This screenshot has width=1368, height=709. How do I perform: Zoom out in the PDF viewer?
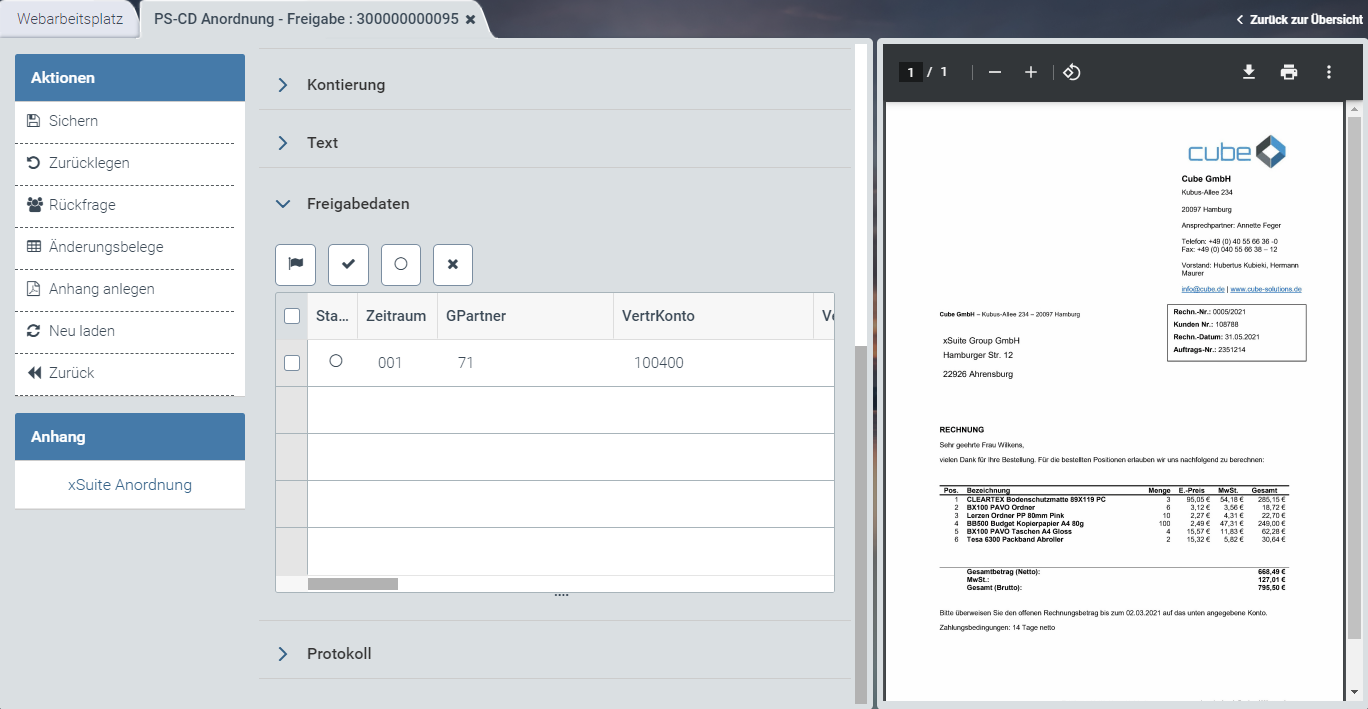coord(995,72)
